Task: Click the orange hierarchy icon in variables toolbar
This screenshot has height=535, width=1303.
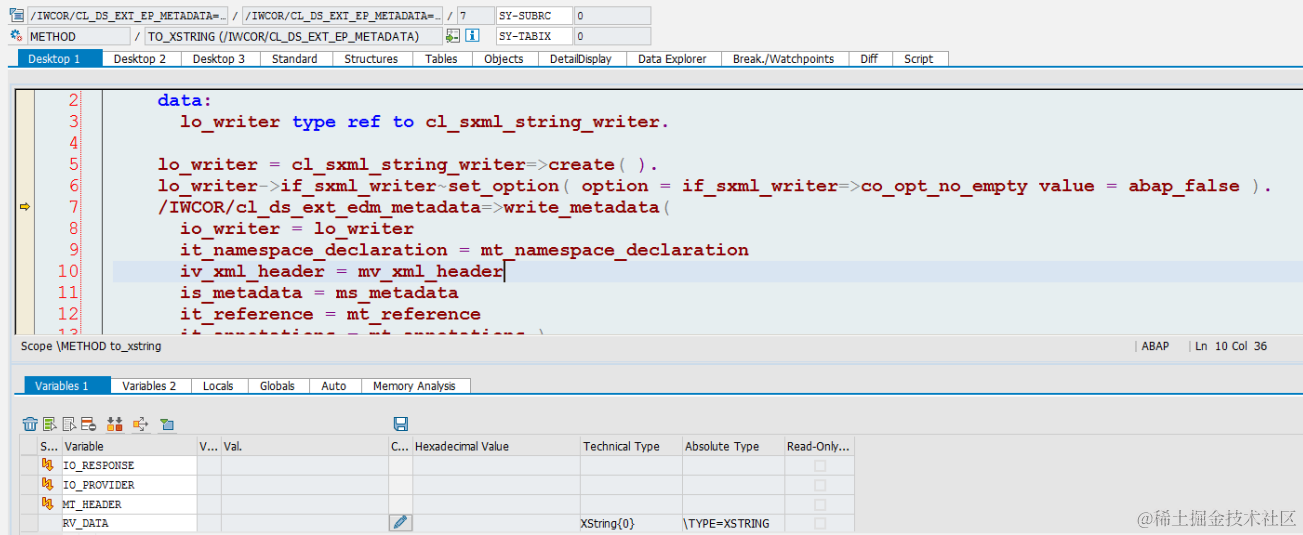Action: coord(114,424)
